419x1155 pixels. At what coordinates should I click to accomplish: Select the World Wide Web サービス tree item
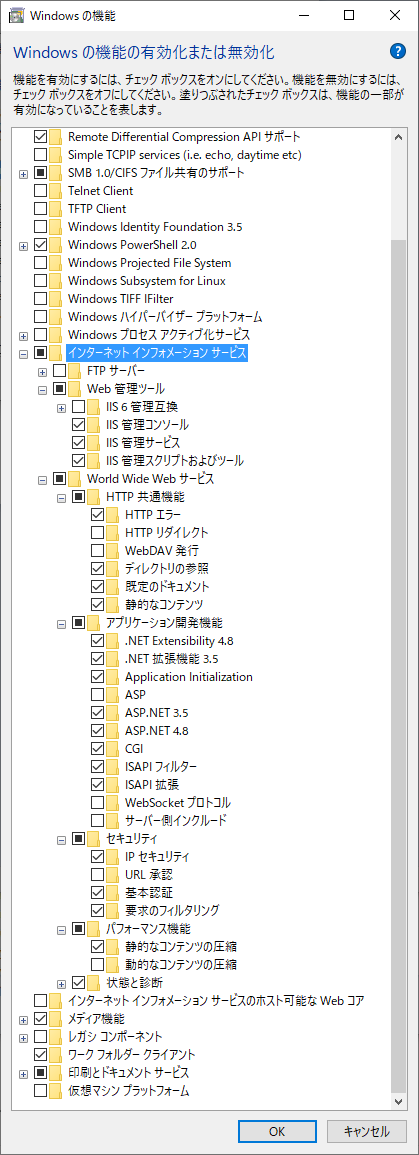click(151, 479)
